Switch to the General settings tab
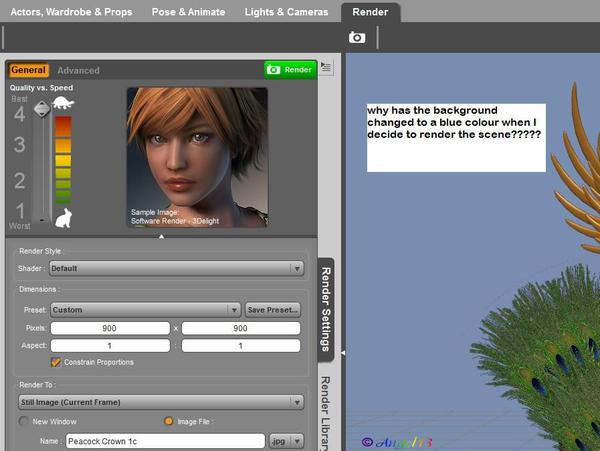Image resolution: width=600 pixels, height=451 pixels. pos(28,70)
